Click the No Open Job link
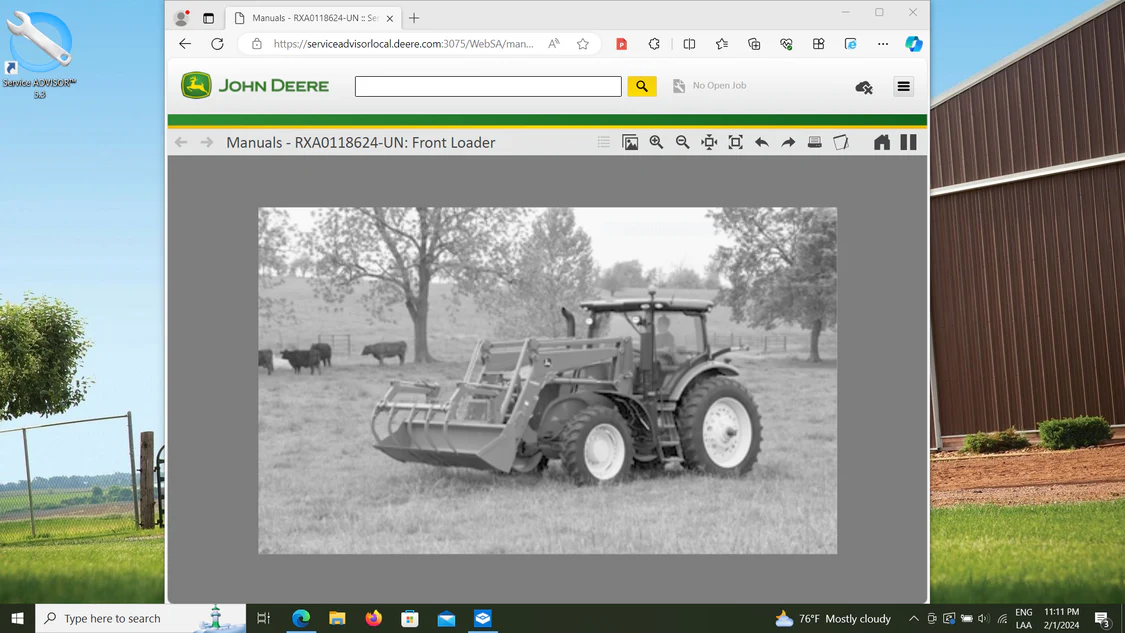Viewport: 1125px width, 633px height. click(719, 86)
